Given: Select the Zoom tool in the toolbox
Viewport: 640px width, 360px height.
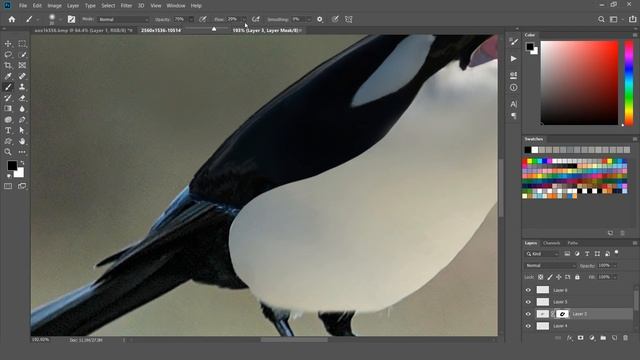Looking at the screenshot, I should click(8, 152).
